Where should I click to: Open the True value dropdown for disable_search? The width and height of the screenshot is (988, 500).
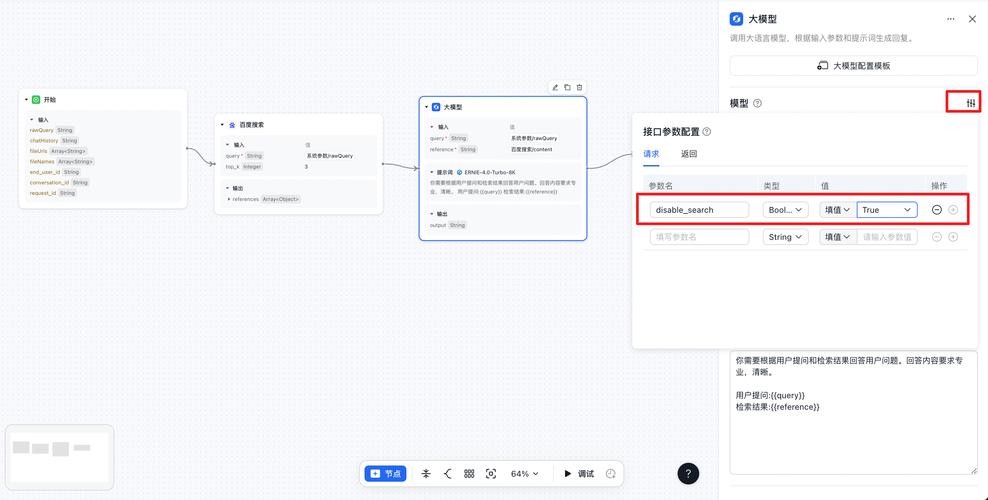pos(887,210)
